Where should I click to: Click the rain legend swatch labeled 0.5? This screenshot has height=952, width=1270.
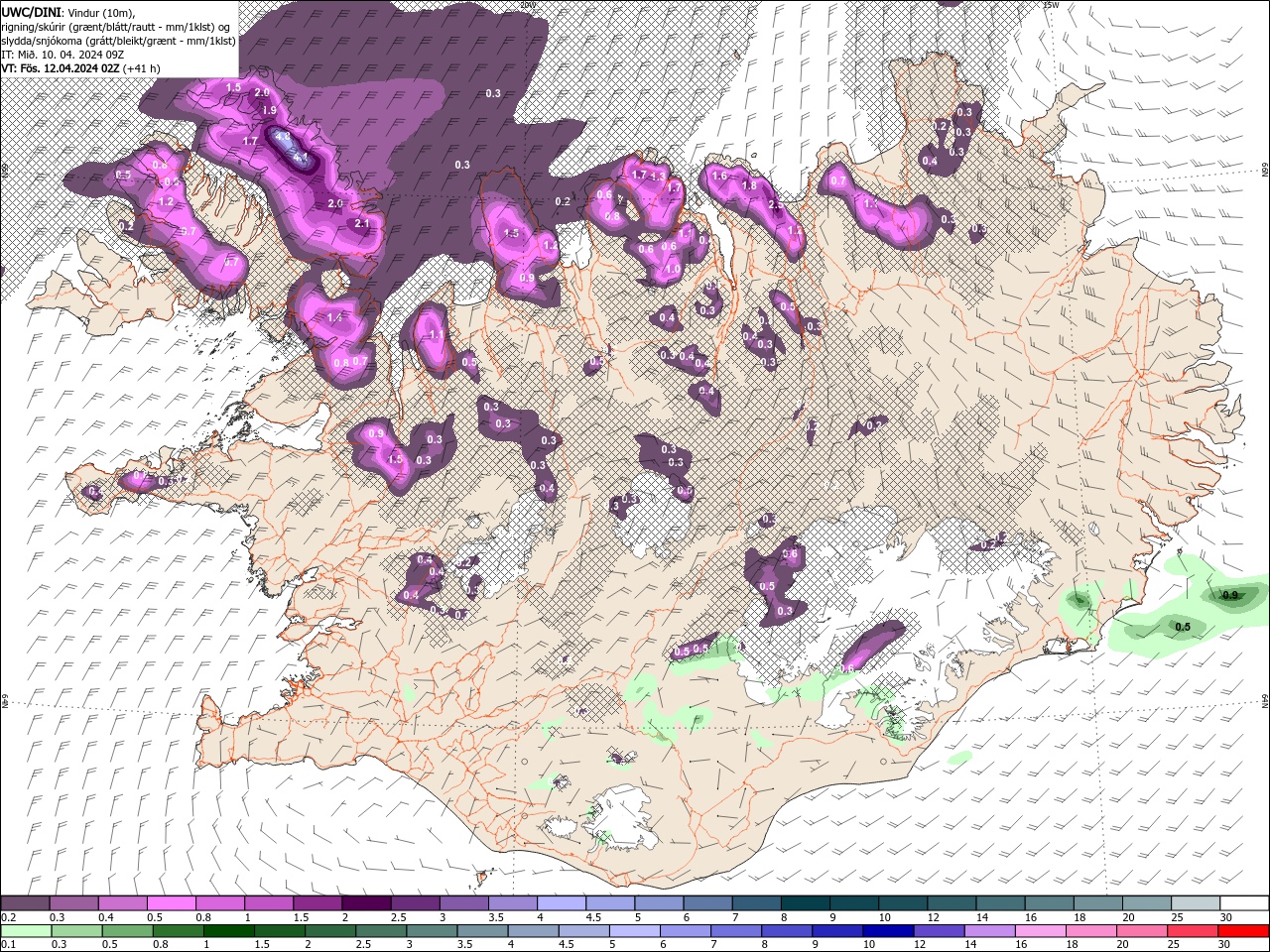[128, 931]
